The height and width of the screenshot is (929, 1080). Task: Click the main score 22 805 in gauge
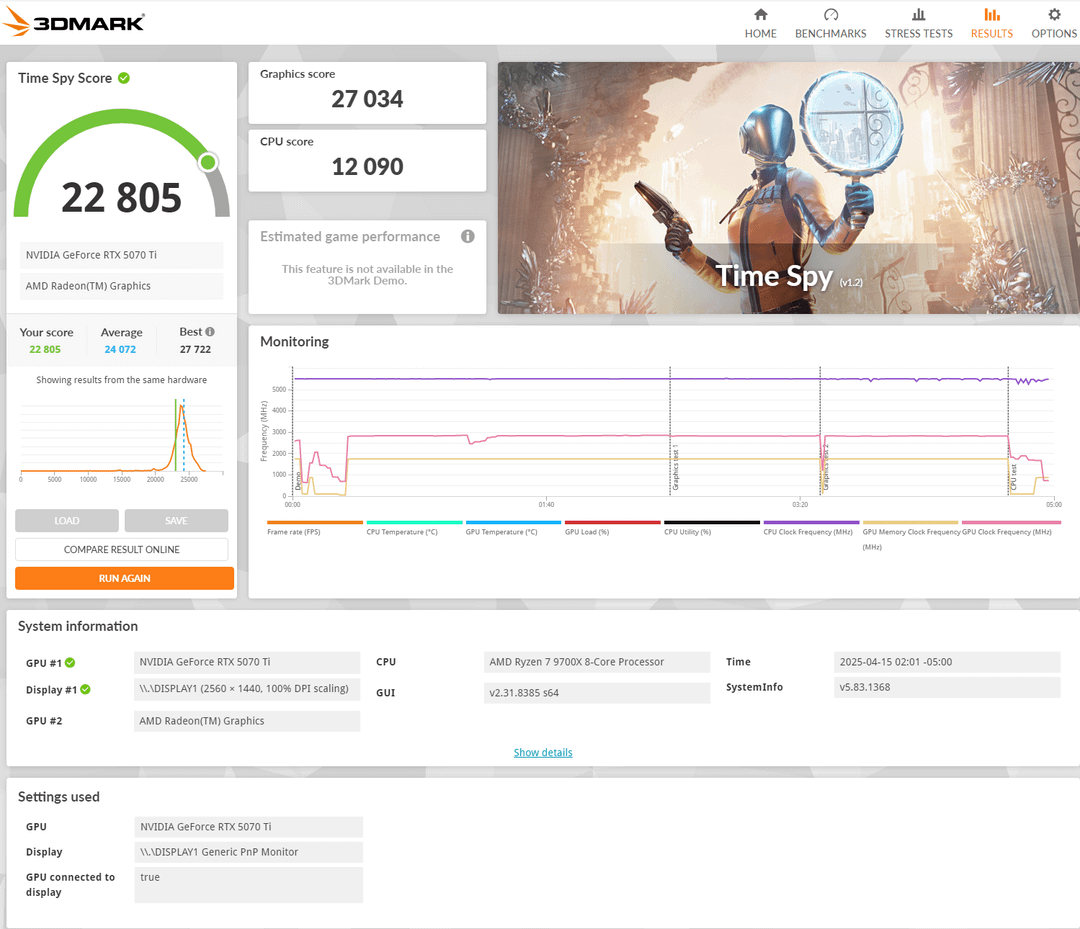pyautogui.click(x=121, y=198)
